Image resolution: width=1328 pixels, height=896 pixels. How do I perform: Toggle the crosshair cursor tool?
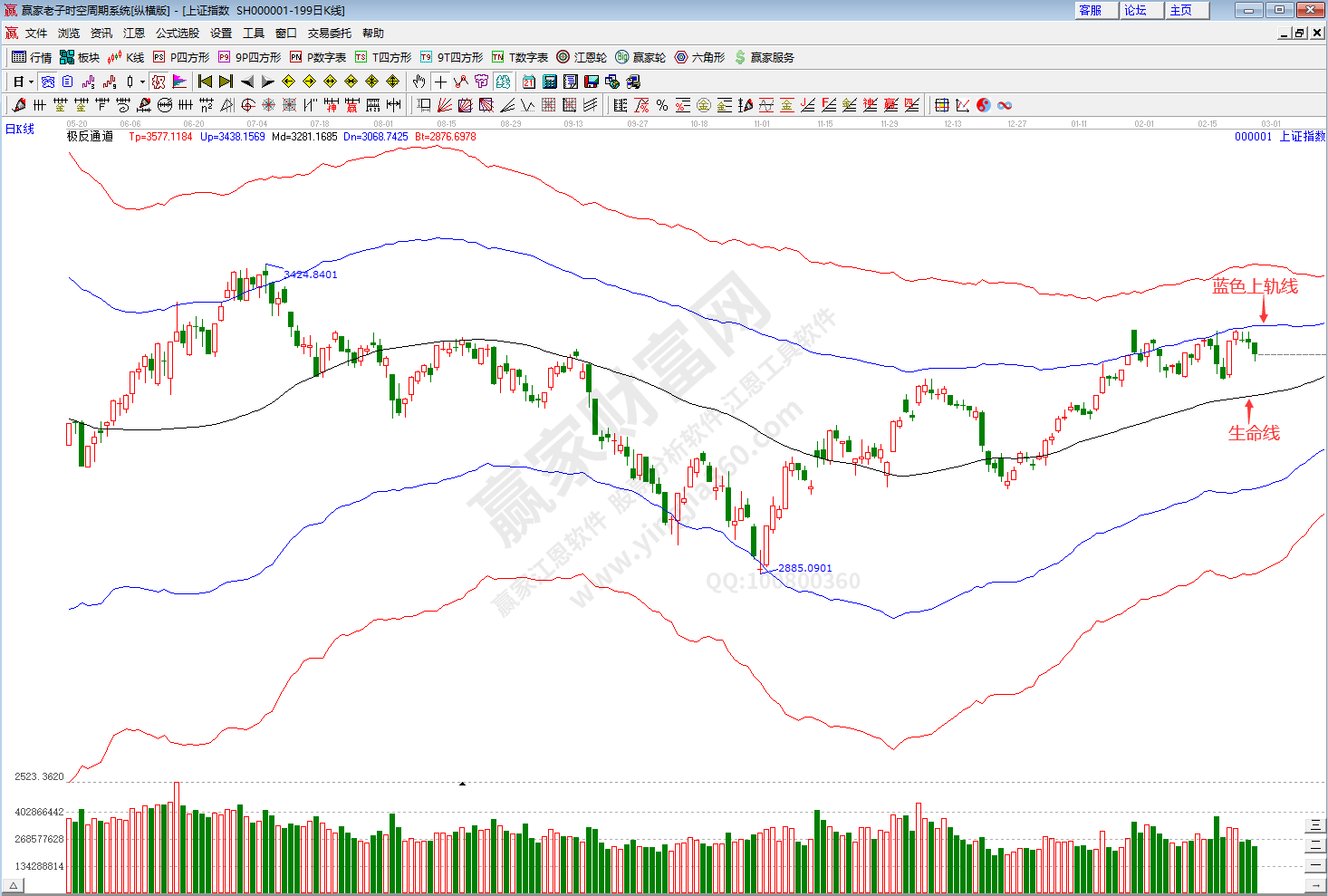[x=440, y=82]
